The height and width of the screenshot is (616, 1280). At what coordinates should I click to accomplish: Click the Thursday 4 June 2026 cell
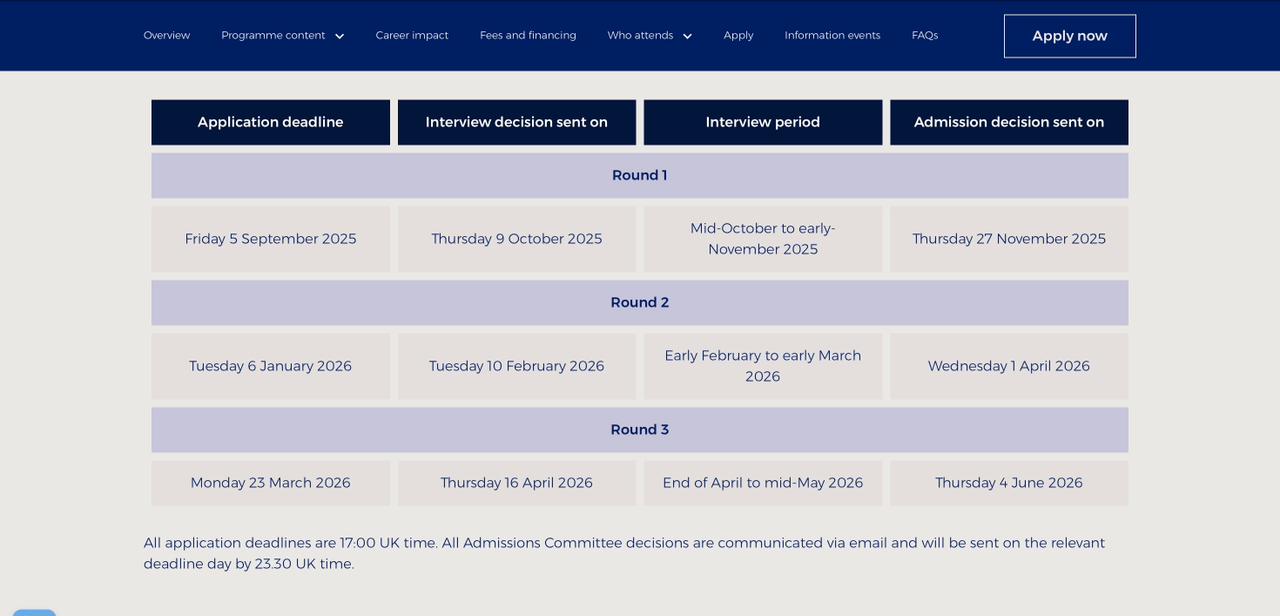(x=1008, y=482)
